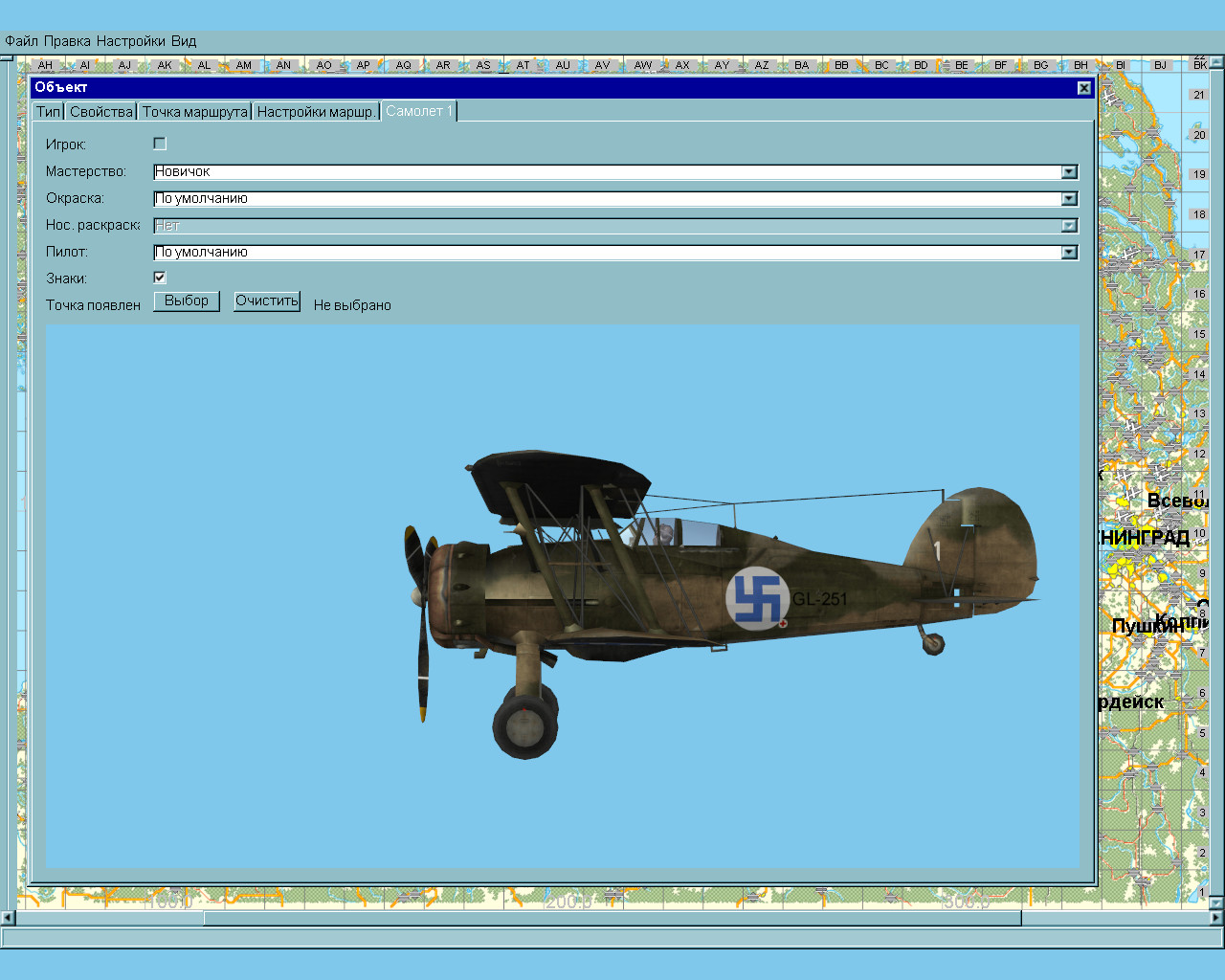Open the Окраска dropdown list
Image resolution: width=1225 pixels, height=980 pixels.
pos(1069,199)
